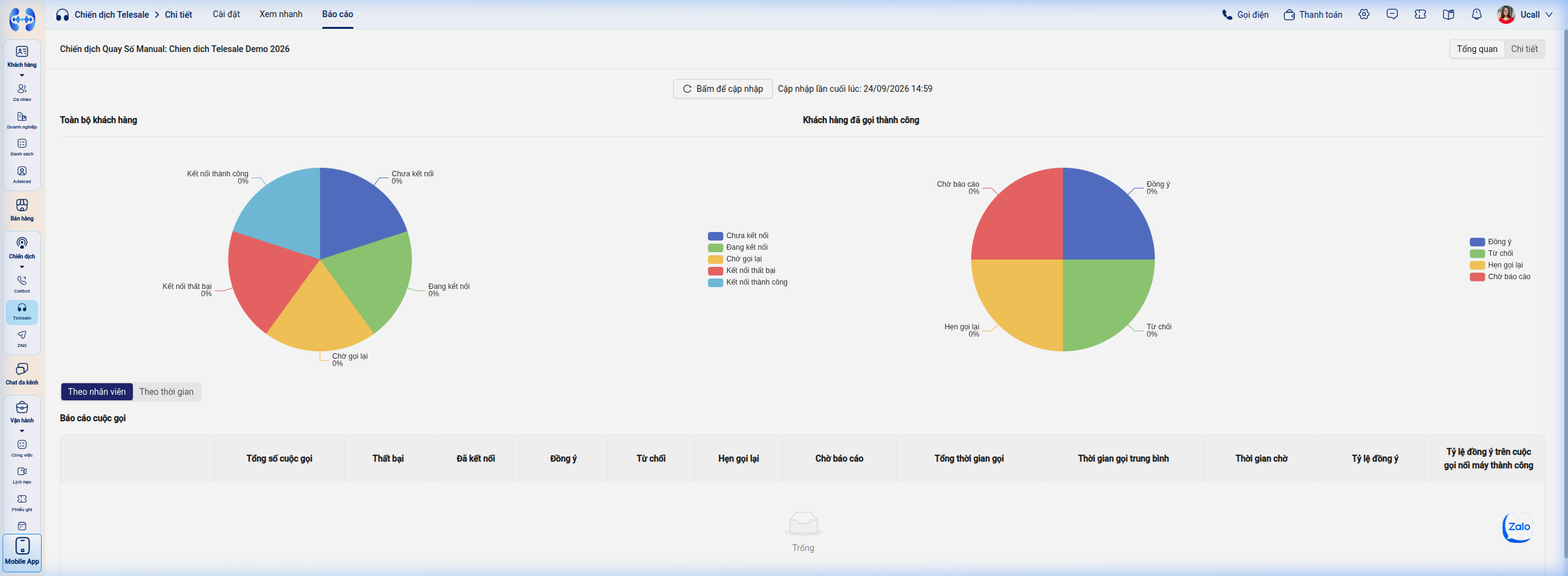Toggle the Đồng ý legend color swatch
The height and width of the screenshot is (576, 1568).
tap(1477, 242)
